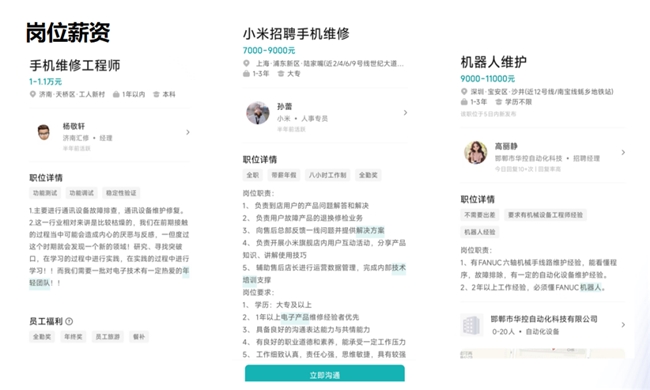Screen dimensions: 650x390
Task: Click the 小米招聘手机维修 job title
Action: tap(296, 34)
